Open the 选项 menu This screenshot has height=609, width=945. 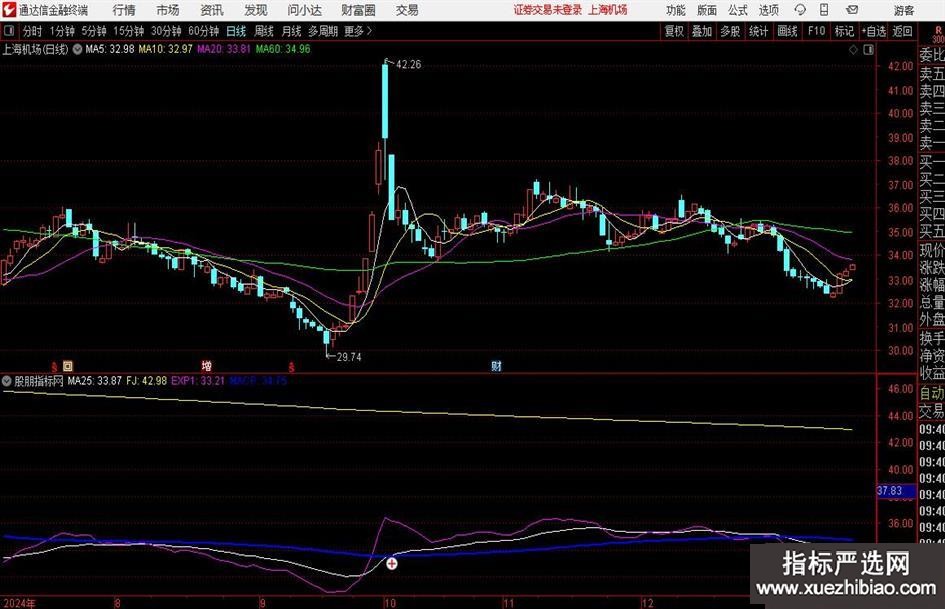tap(768, 10)
